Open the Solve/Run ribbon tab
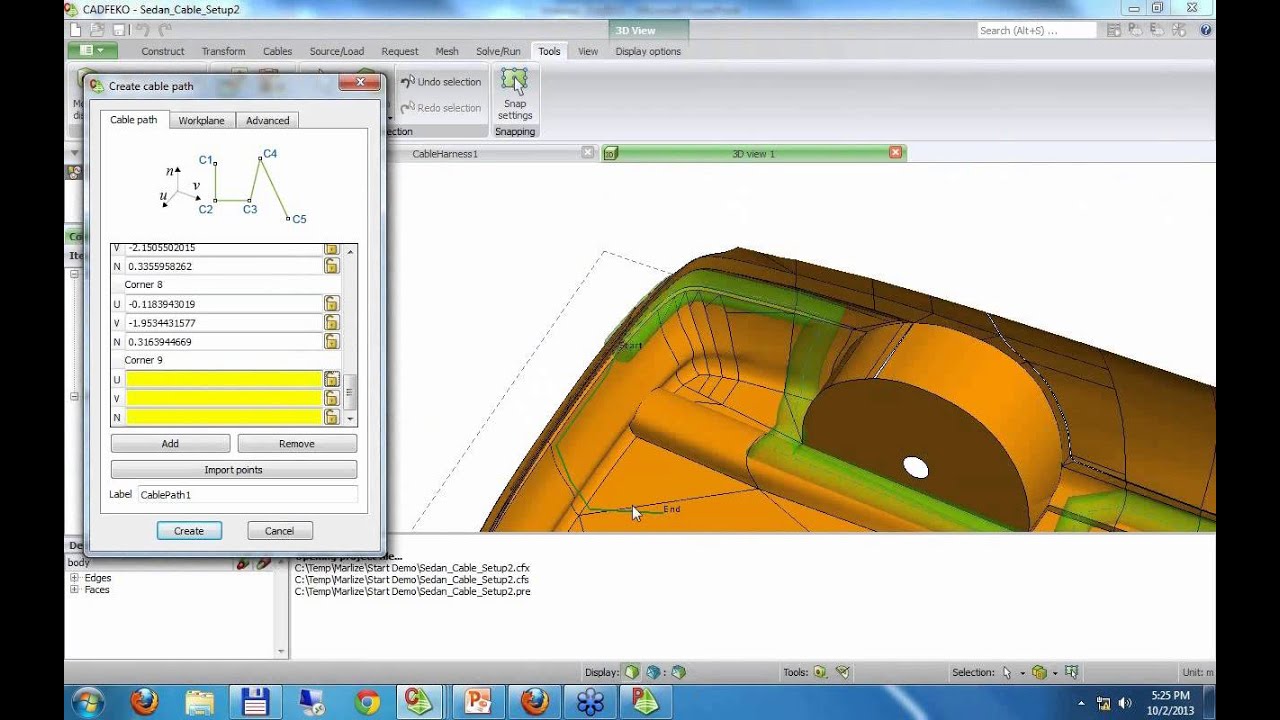Viewport: 1280px width, 720px height. point(498,51)
